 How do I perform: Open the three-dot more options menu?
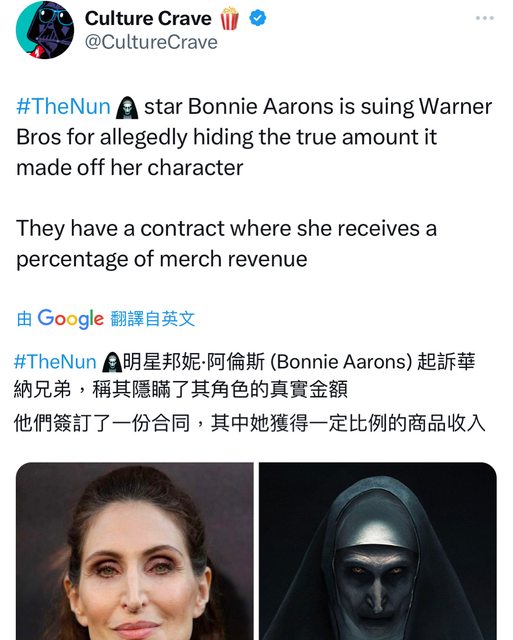click(485, 18)
